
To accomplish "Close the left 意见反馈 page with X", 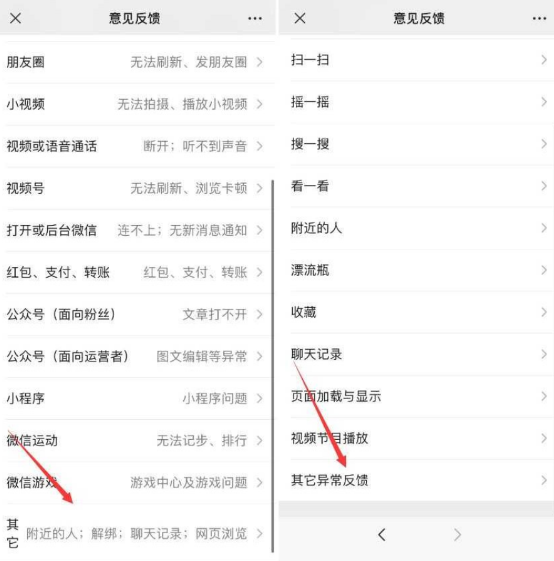I will coord(15,18).
